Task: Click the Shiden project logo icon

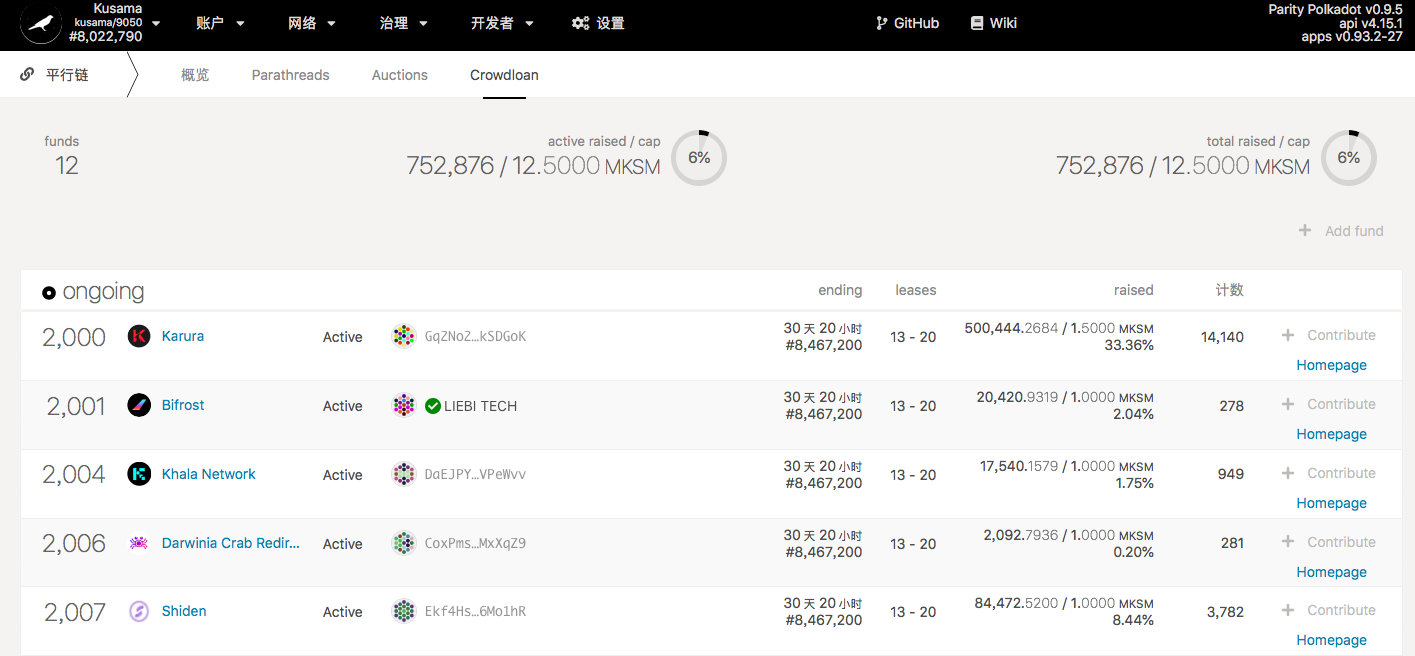Action: click(x=139, y=611)
